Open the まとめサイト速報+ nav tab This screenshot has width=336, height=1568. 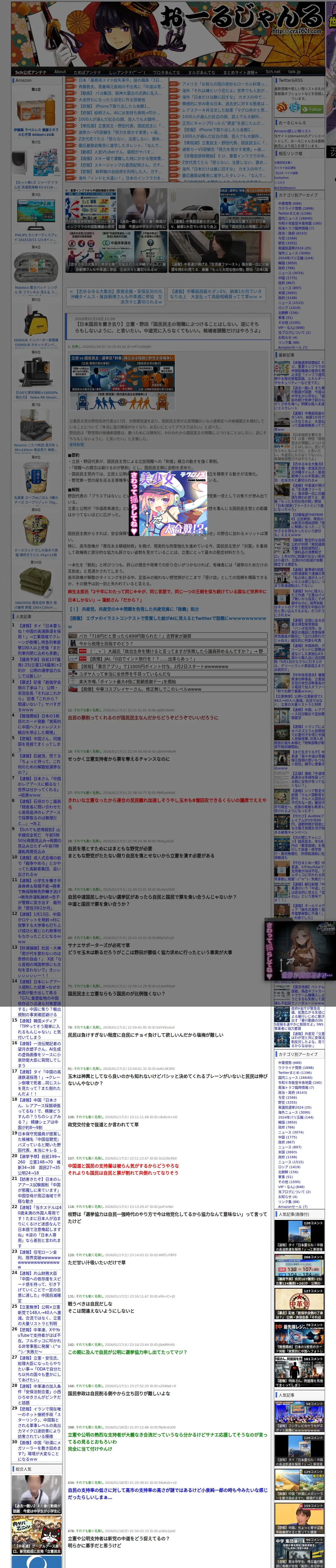[240, 72]
